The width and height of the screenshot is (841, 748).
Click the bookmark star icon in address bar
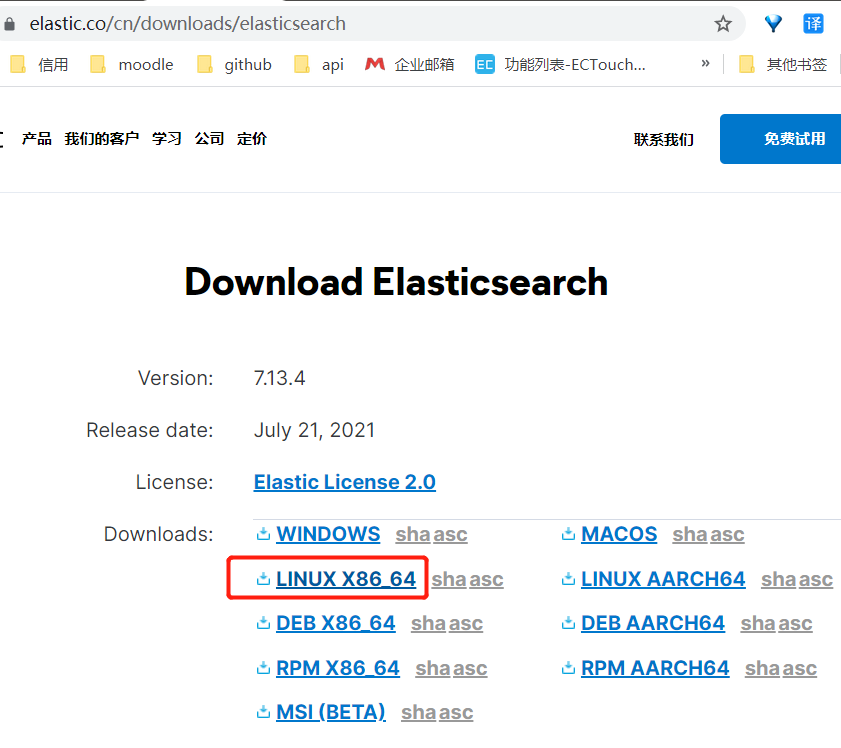click(722, 24)
